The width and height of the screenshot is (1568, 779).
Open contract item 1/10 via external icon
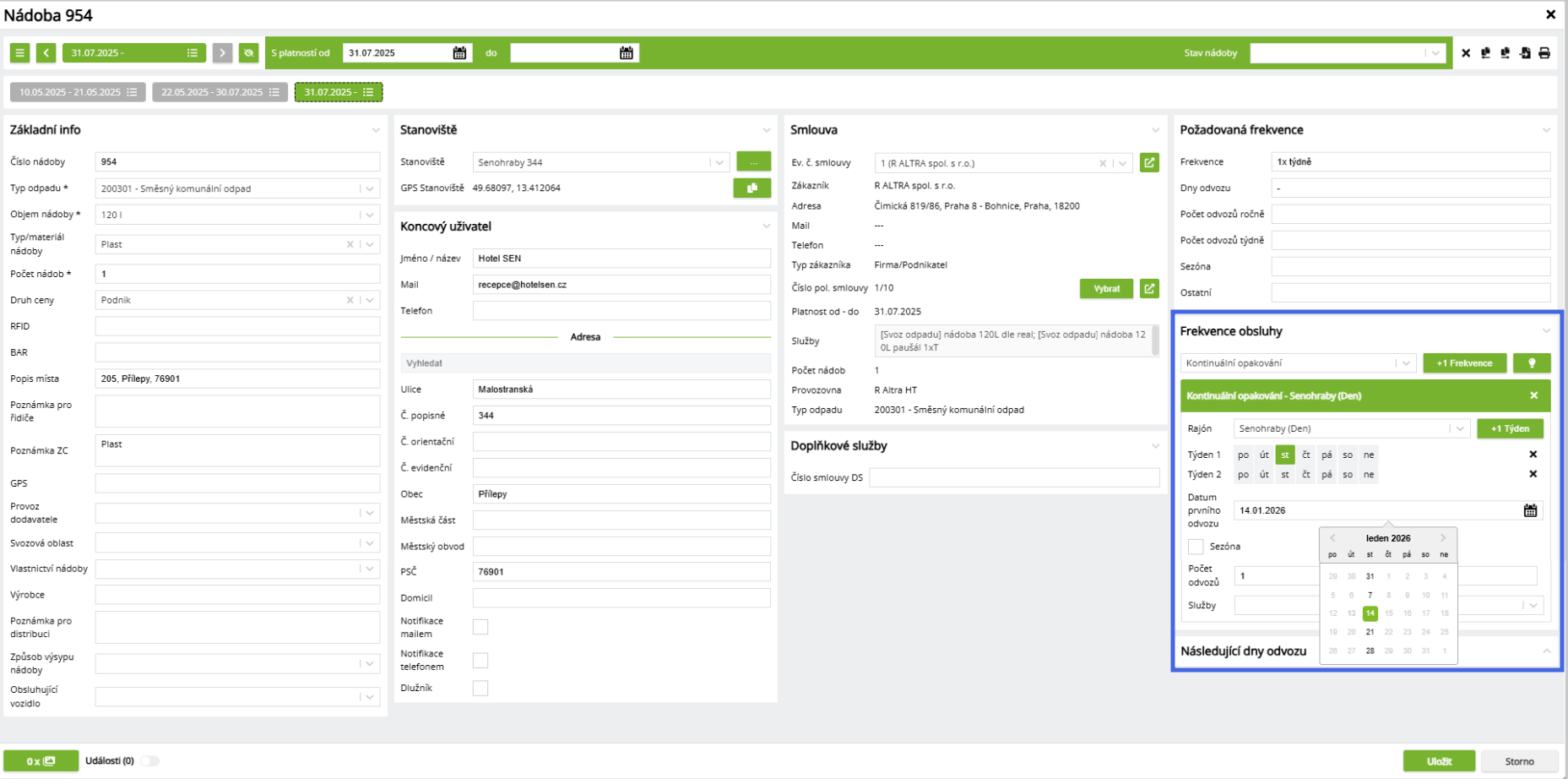point(1149,289)
